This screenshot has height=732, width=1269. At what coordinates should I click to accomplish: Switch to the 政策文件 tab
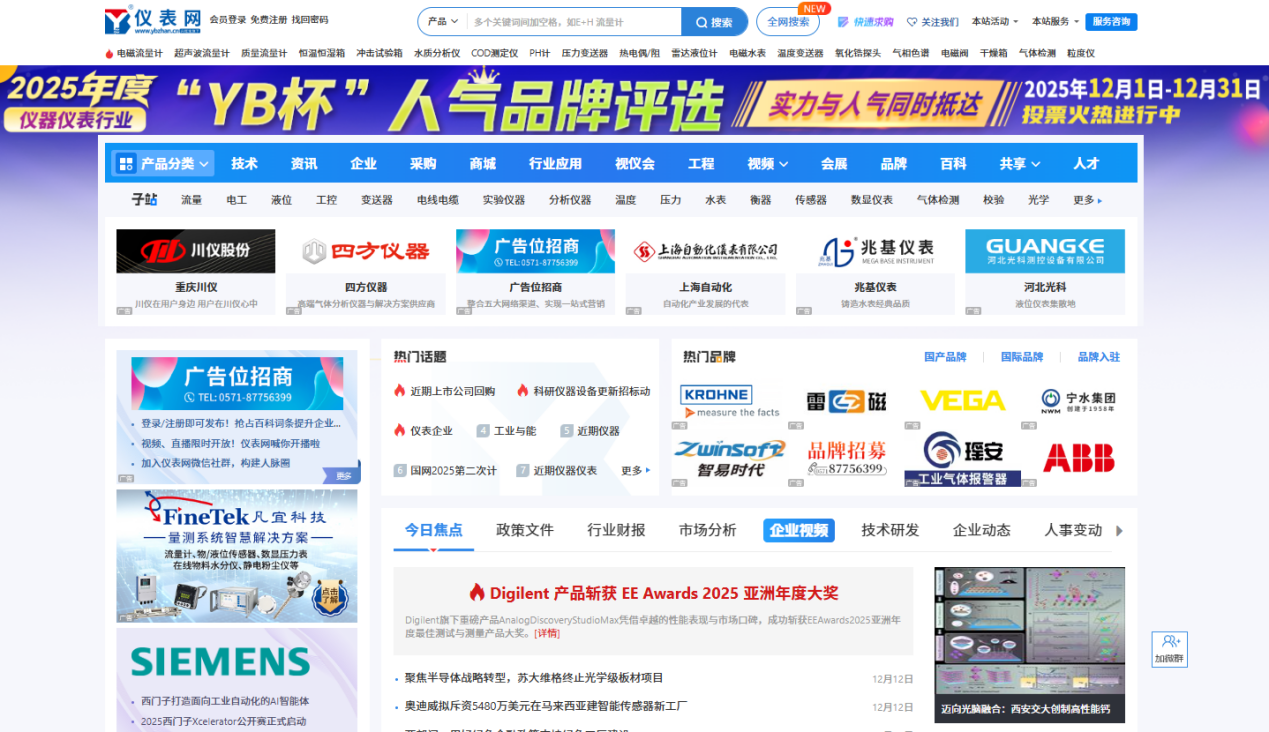524,530
